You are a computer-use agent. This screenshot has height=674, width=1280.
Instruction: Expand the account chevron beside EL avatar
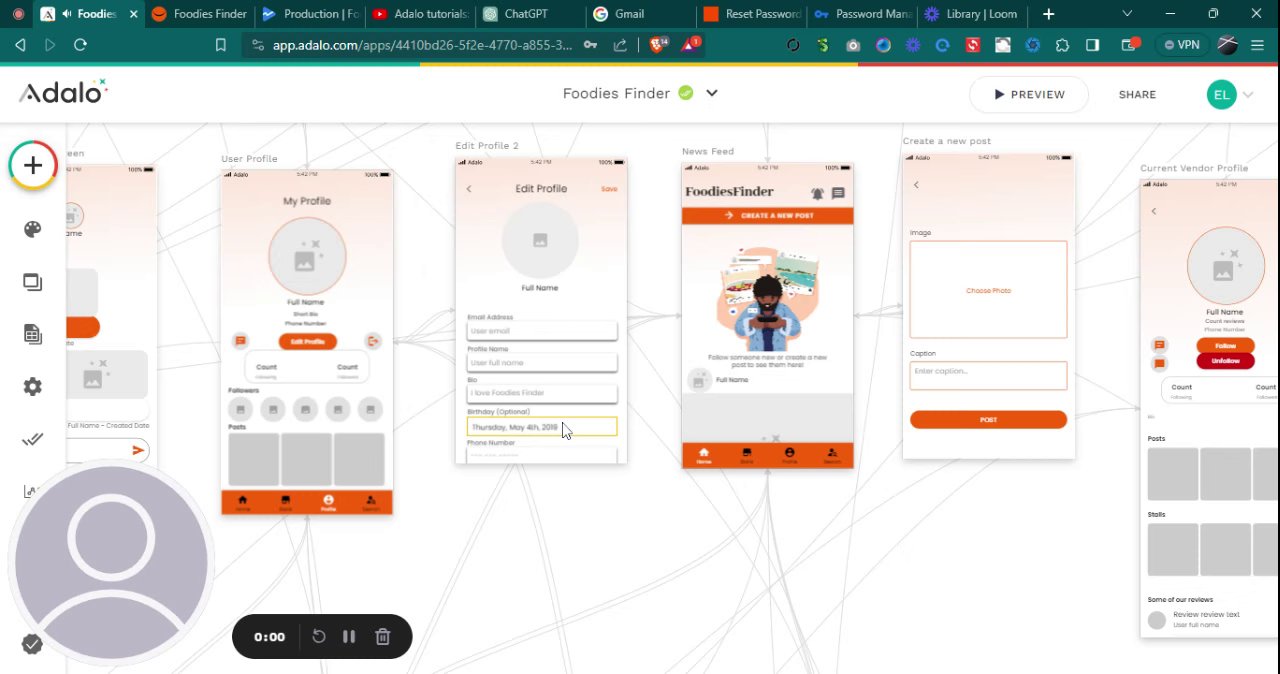point(1247,95)
